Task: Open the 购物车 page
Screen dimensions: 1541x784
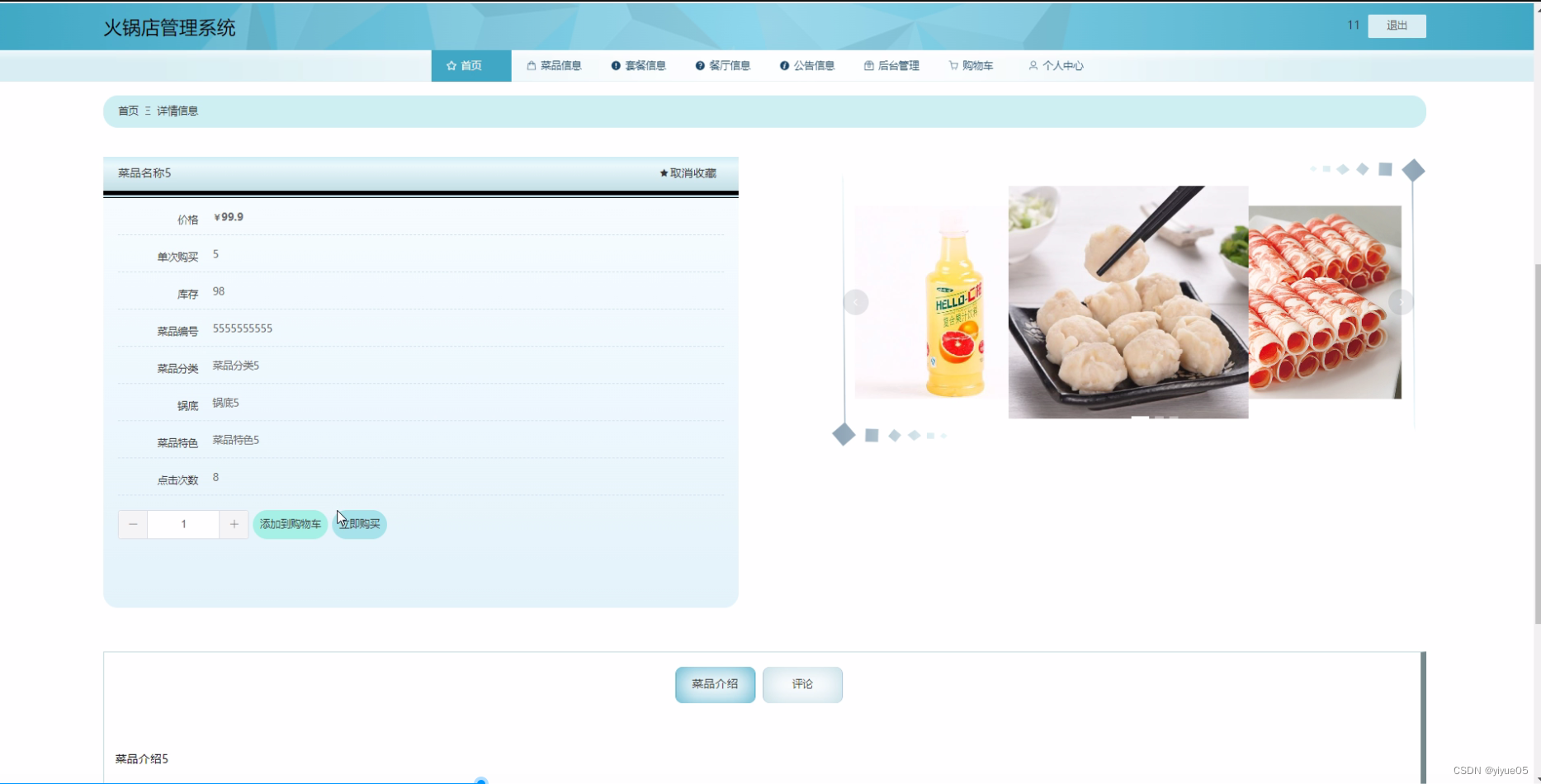Action: 971,66
